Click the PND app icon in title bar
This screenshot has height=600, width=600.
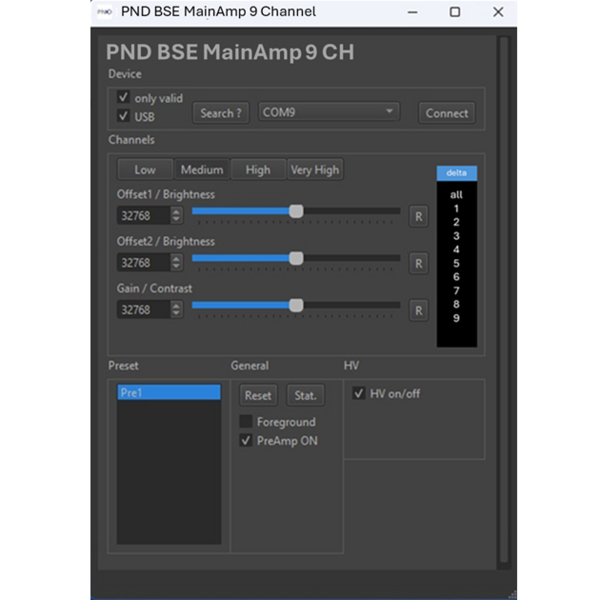tap(103, 13)
